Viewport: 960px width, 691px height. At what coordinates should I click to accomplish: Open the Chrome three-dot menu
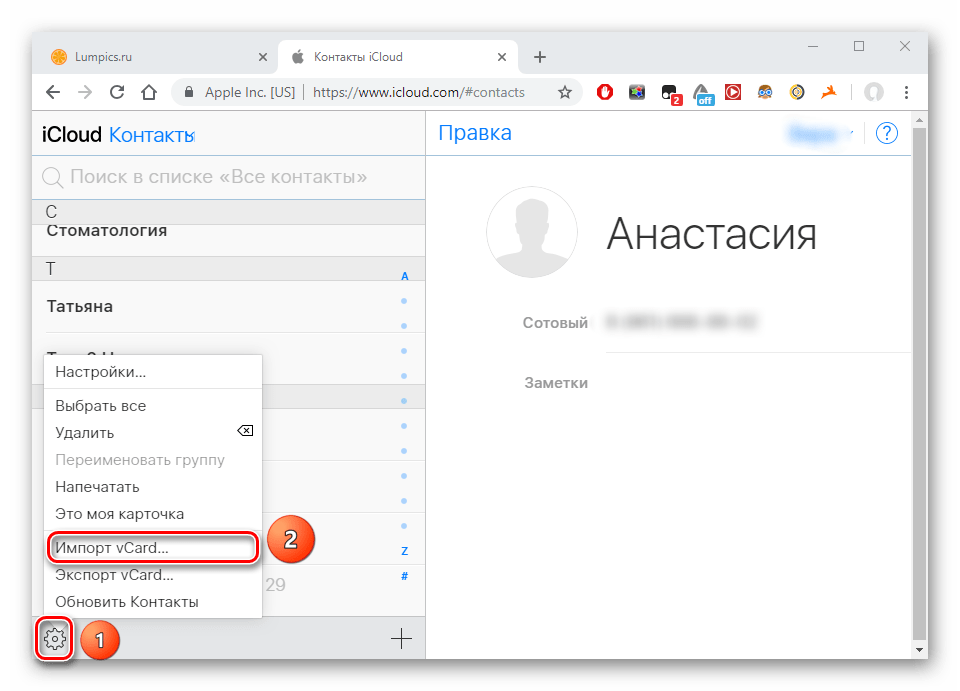click(906, 92)
